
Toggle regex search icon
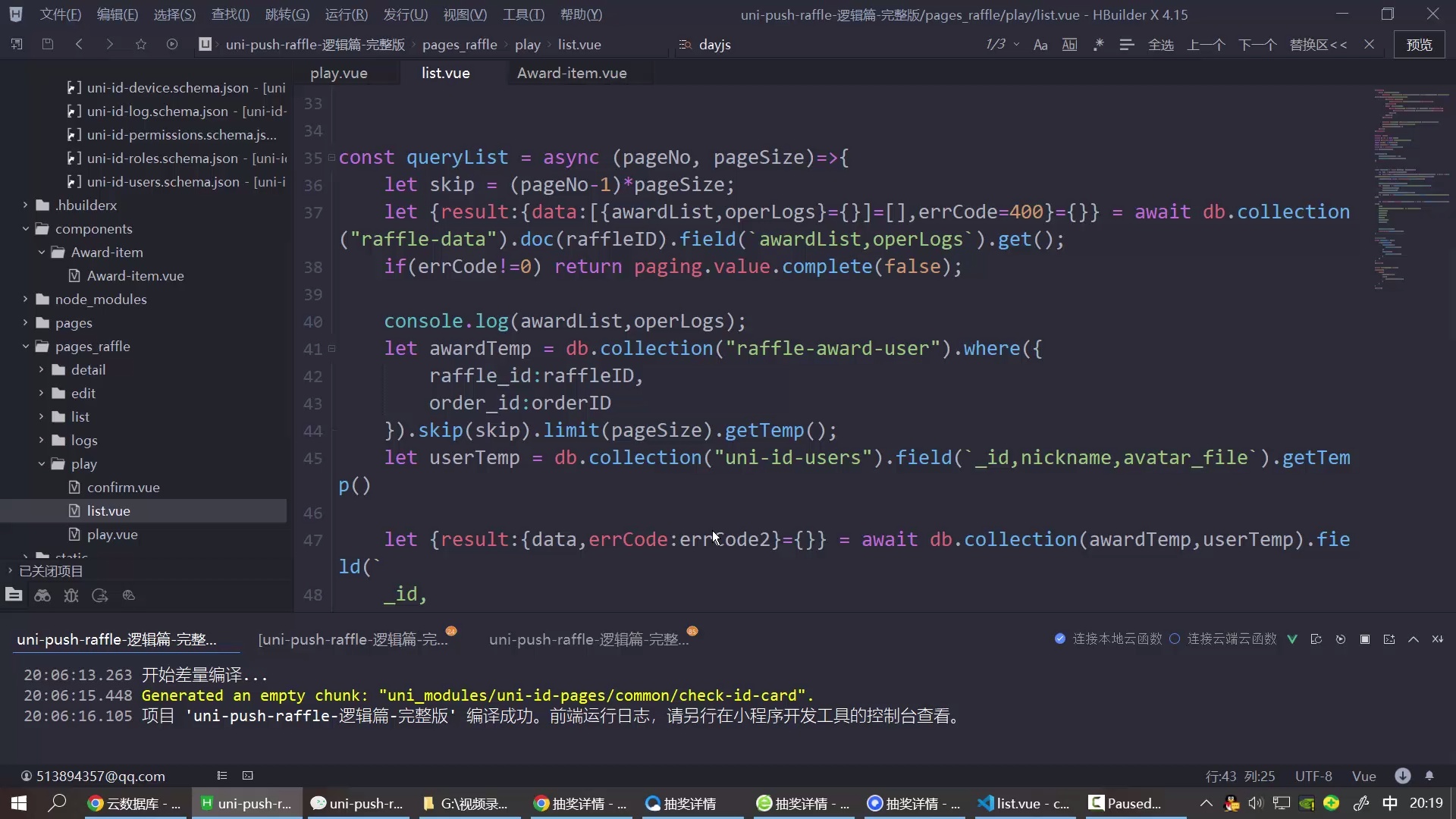pyautogui.click(x=1098, y=45)
